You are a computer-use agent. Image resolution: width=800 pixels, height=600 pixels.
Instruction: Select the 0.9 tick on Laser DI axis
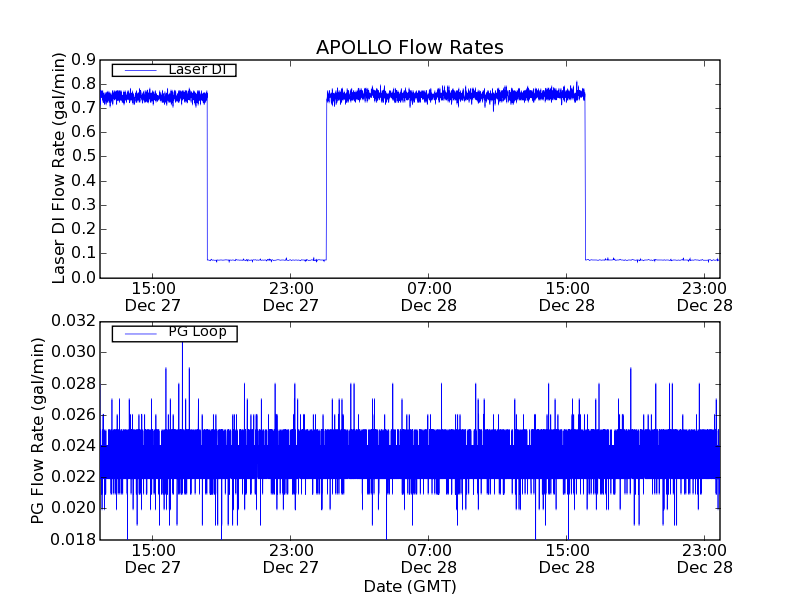point(84,60)
